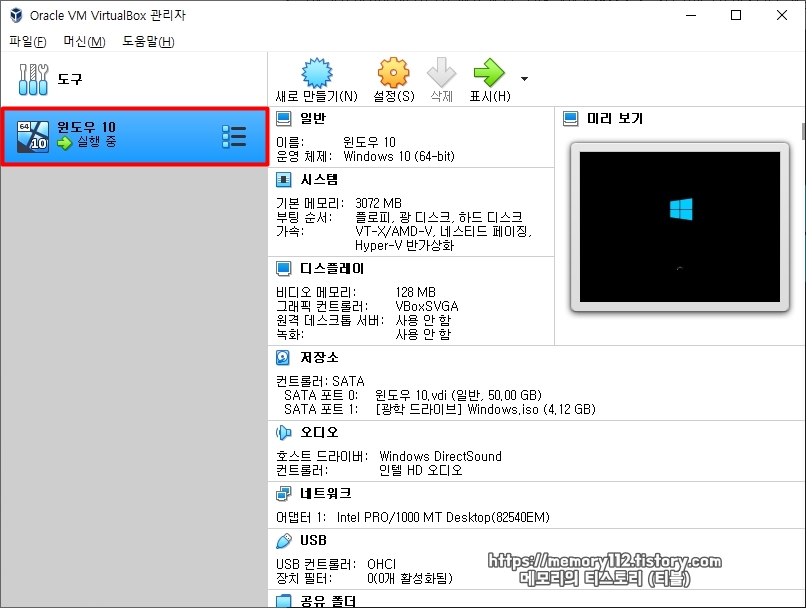Maximize the VirtualBox manager window
Viewport: 806px width, 608px height.
(736, 15)
